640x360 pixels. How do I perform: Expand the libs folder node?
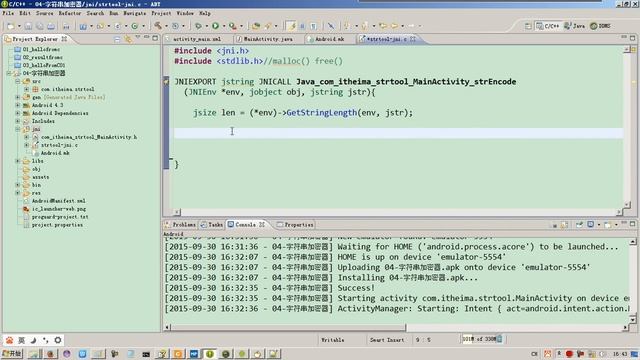18,161
